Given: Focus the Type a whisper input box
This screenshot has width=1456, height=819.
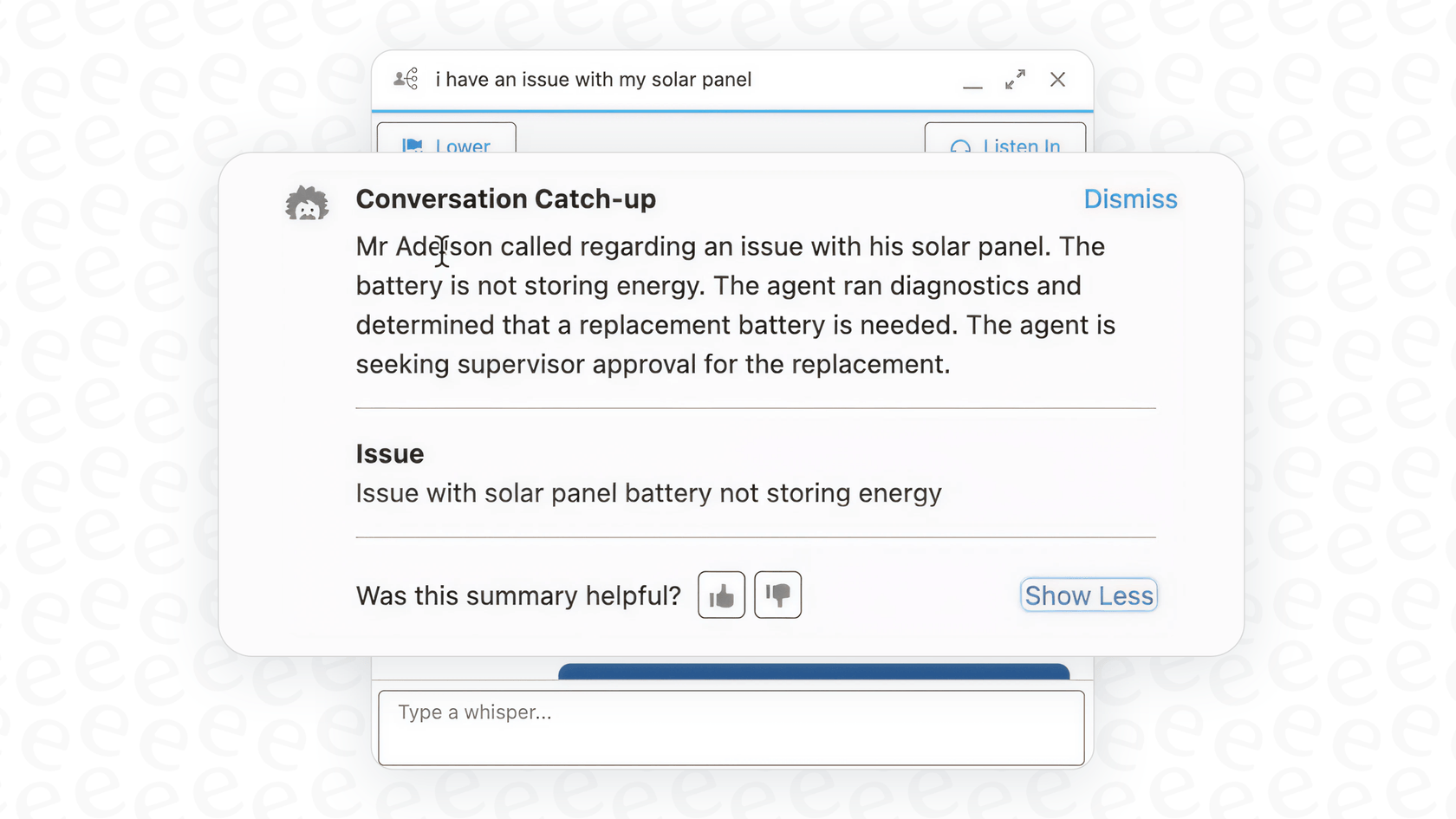Looking at the screenshot, I should pyautogui.click(x=730, y=727).
